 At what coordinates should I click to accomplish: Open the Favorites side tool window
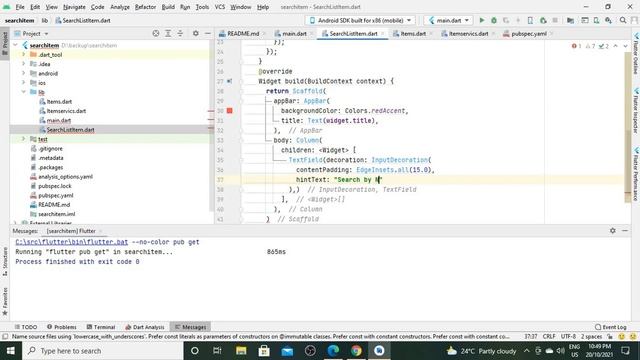5,301
